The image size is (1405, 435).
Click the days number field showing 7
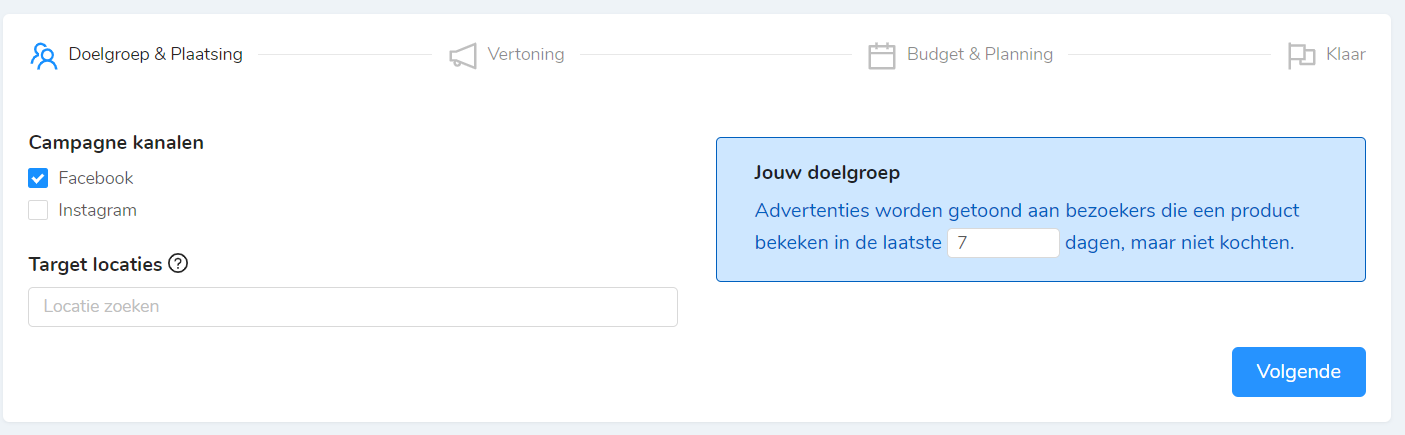pos(1003,243)
